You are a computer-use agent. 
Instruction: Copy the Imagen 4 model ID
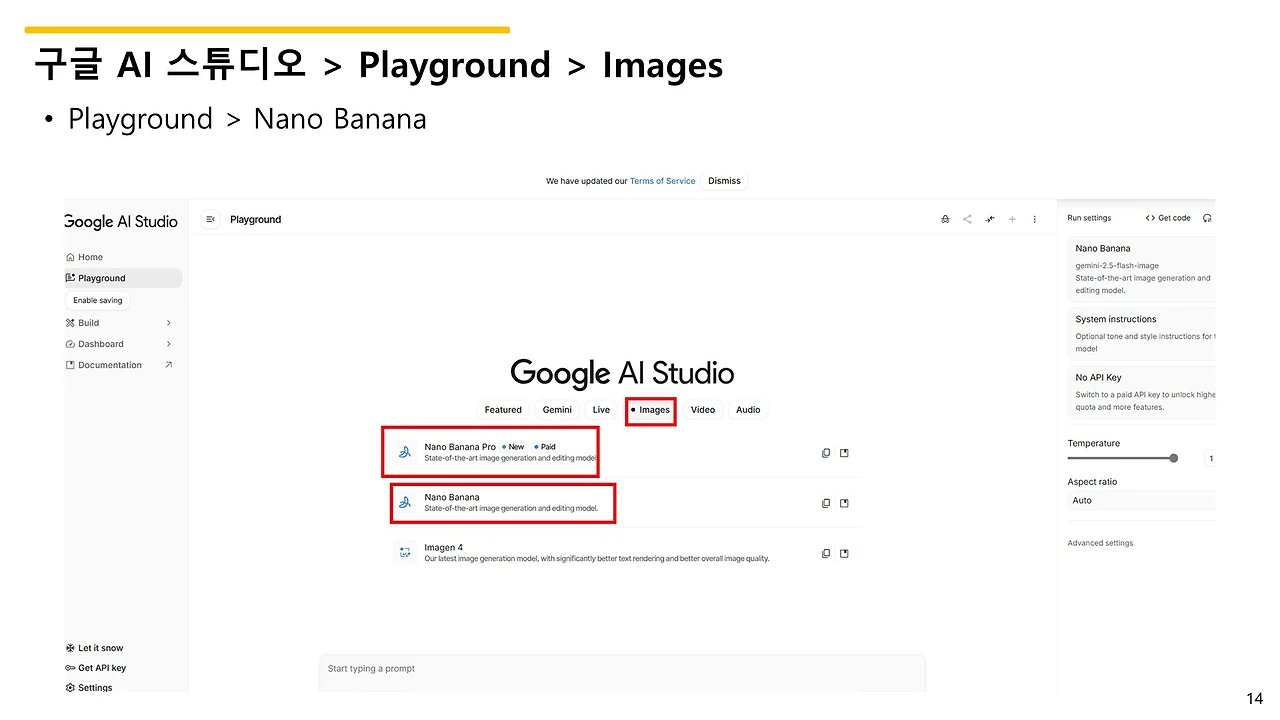coord(826,553)
